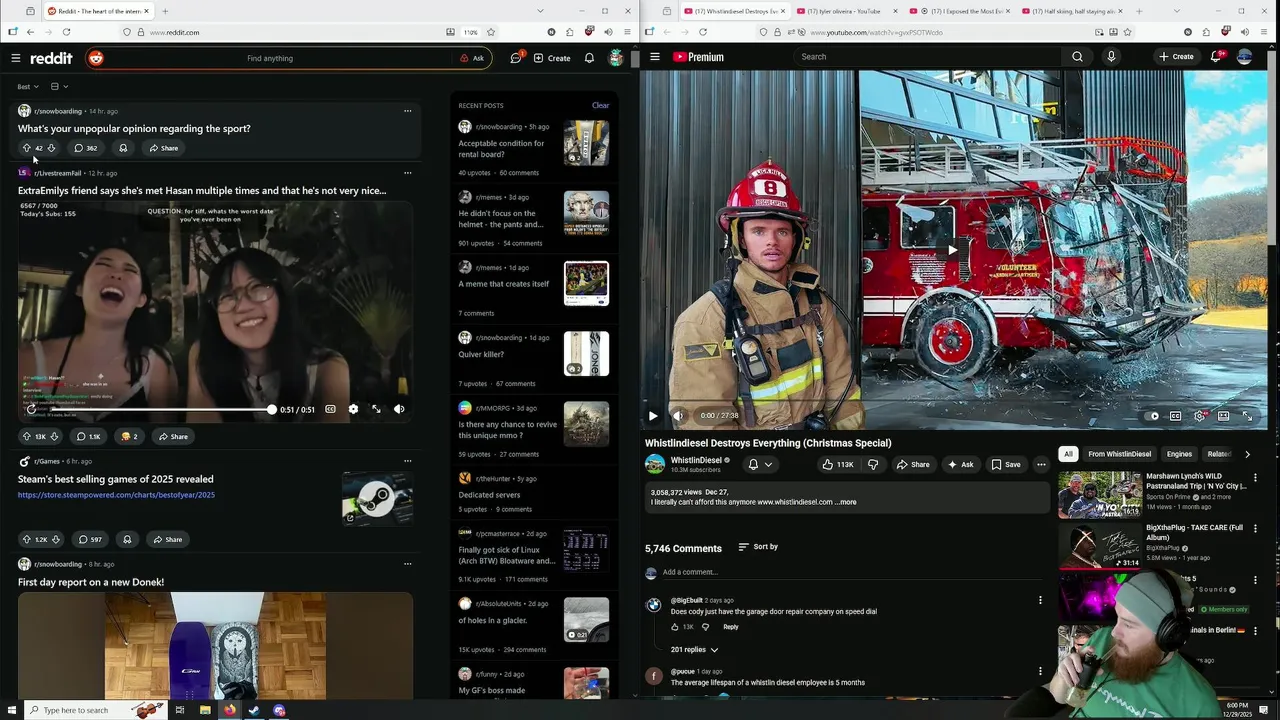Mute the YouTube video volume
Screen dimensions: 1280x720
[x=678, y=416]
